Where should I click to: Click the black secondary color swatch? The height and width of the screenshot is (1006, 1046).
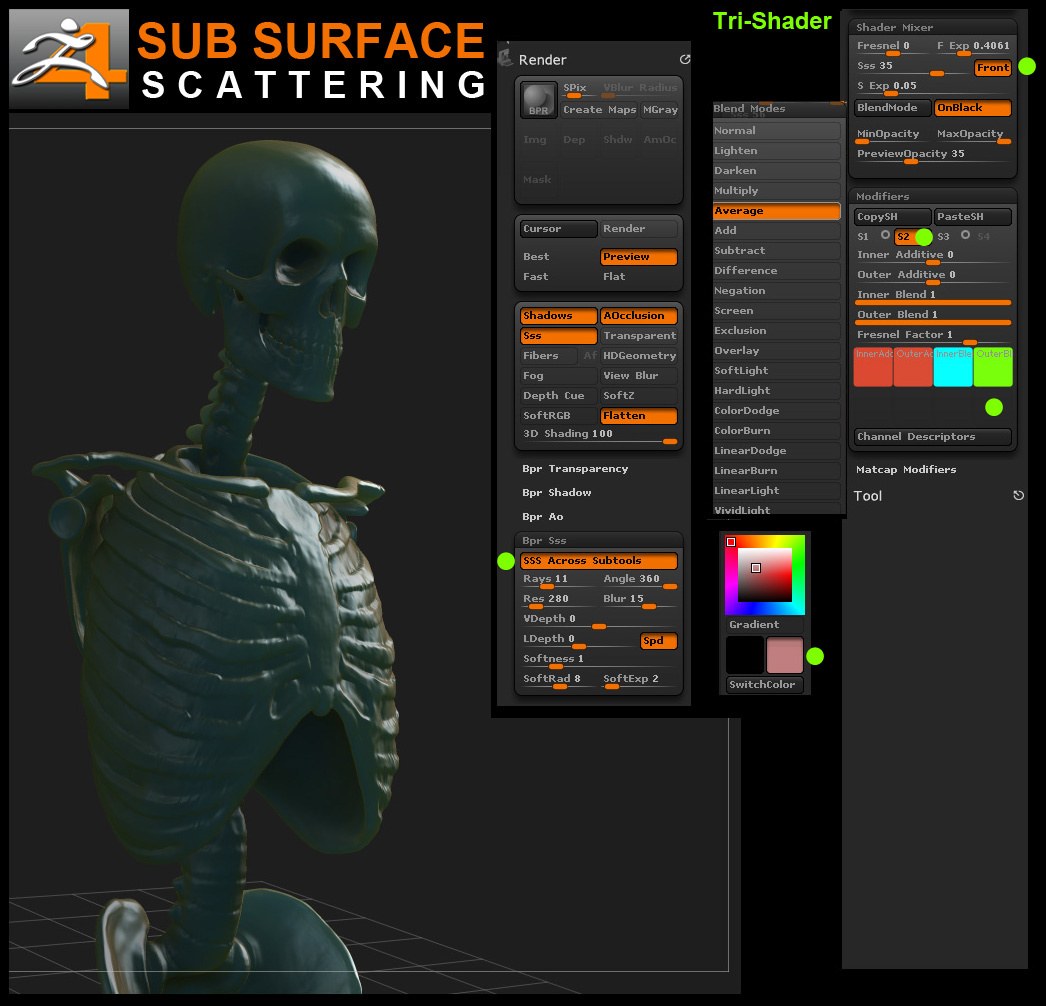tap(744, 655)
